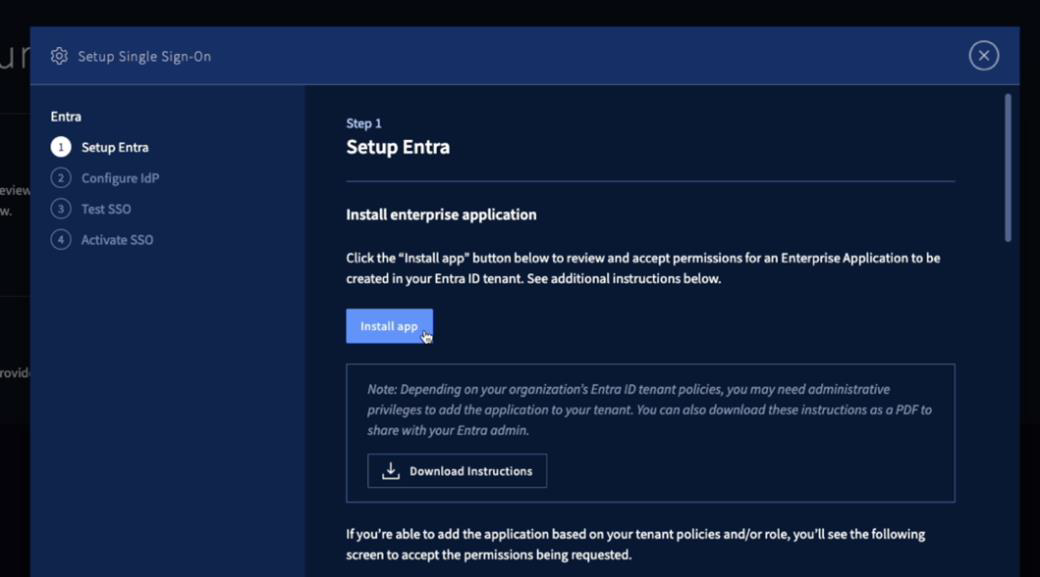Select the Setup Entra step label

tap(115, 147)
